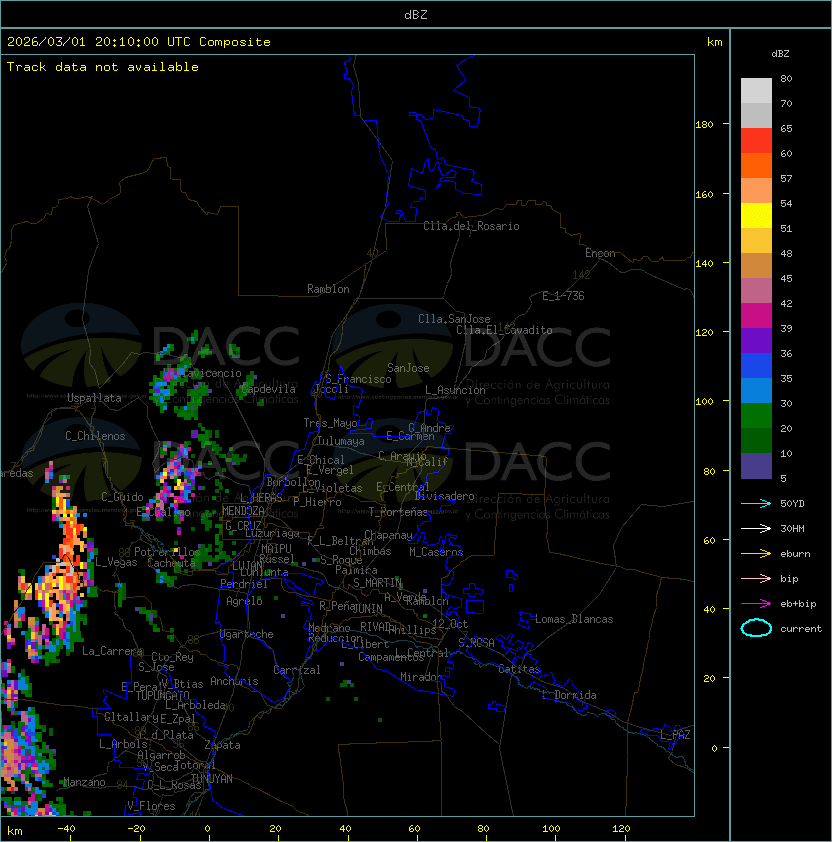Click the 'Divisadero' map label
This screenshot has height=842, width=832.
(x=444, y=496)
